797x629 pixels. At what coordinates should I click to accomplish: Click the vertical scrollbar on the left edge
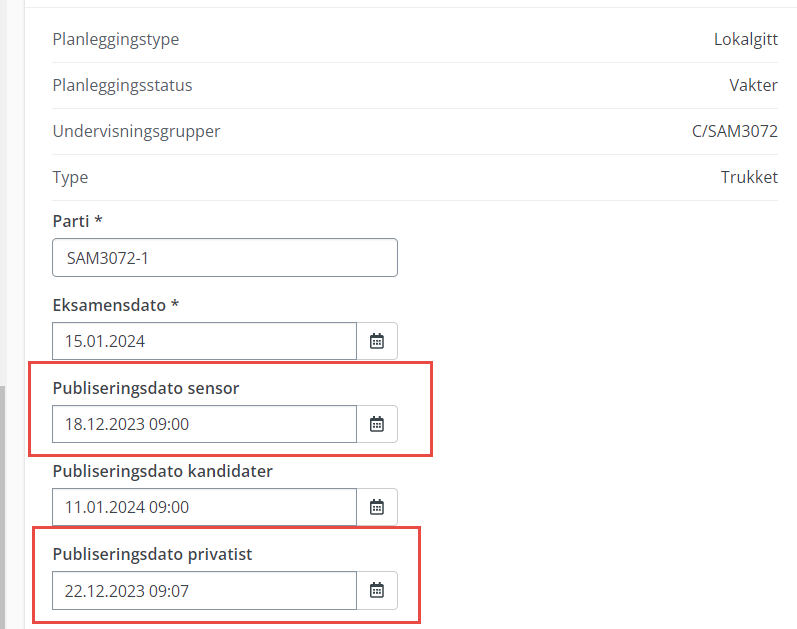click(3, 507)
